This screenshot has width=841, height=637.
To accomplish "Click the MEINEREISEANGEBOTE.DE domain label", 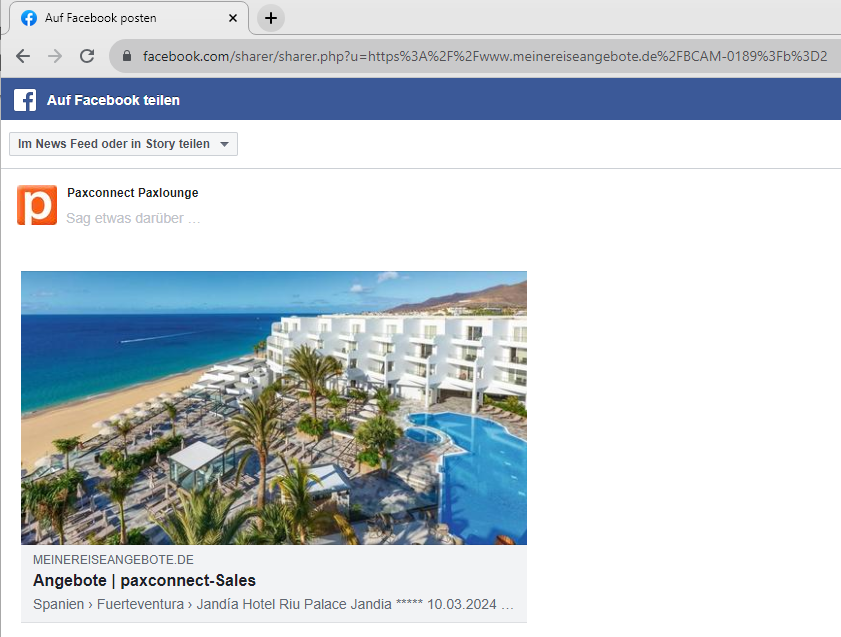I will [113, 560].
